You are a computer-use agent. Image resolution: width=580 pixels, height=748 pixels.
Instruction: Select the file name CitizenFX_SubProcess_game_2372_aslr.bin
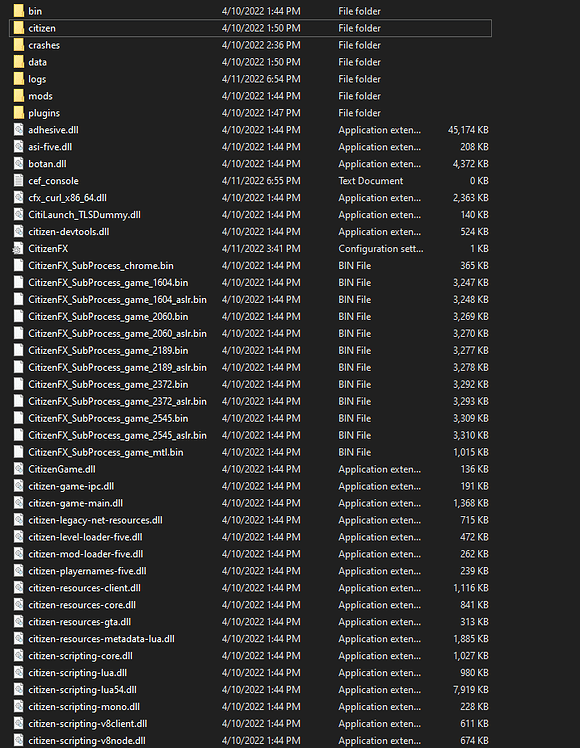pyautogui.click(x=117, y=401)
